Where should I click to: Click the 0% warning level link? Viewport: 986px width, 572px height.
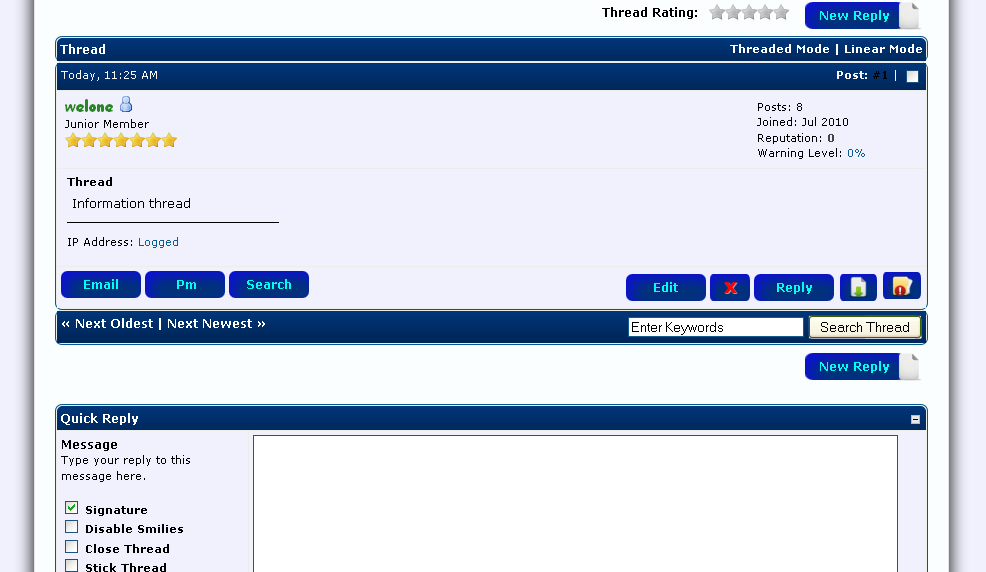pos(856,153)
